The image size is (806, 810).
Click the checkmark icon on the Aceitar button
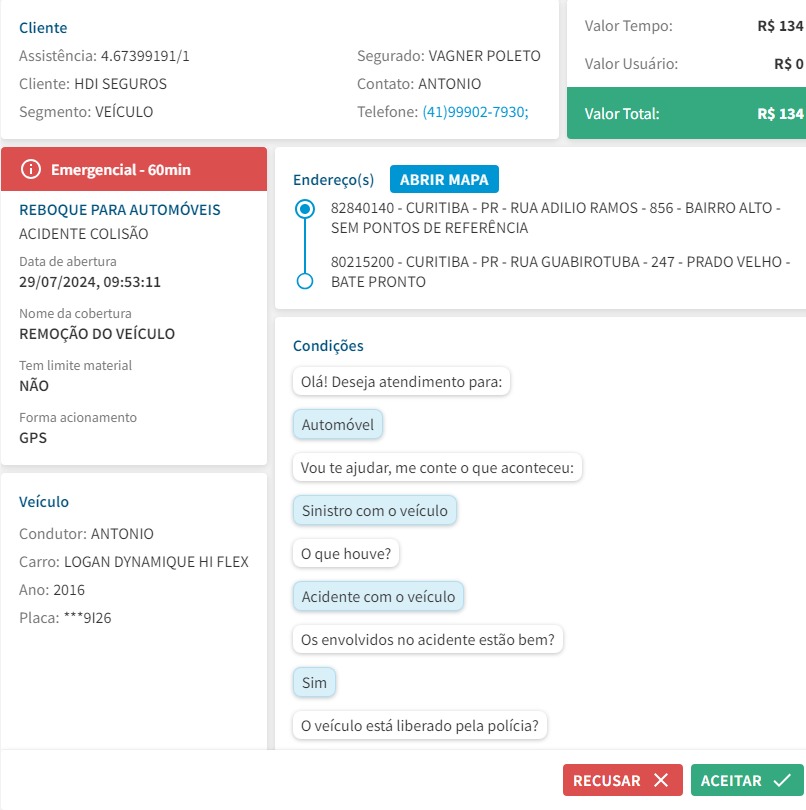tap(782, 780)
